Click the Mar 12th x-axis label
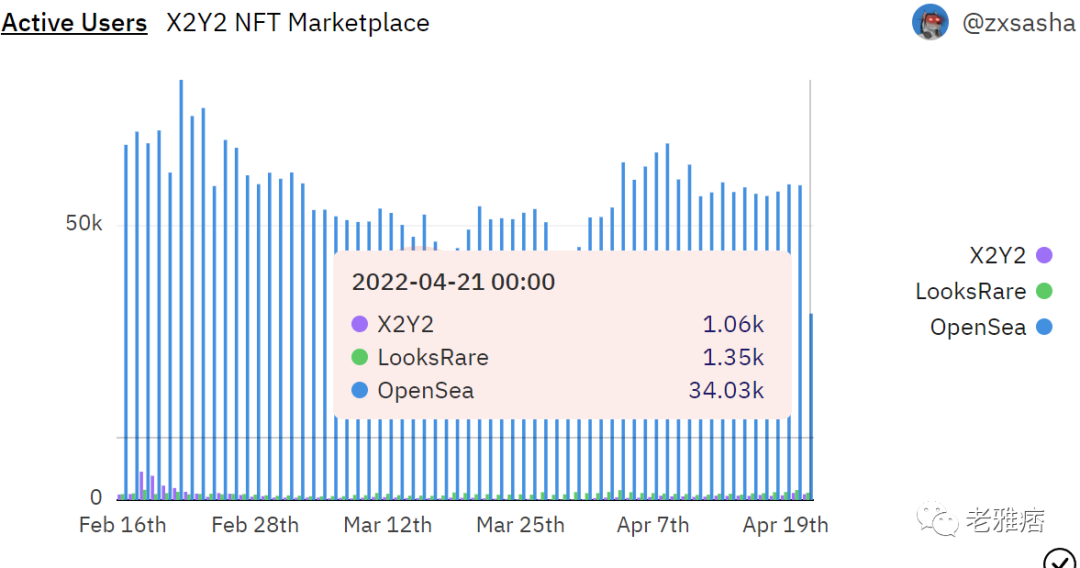Screen dimensions: 1080x568 tap(387, 525)
